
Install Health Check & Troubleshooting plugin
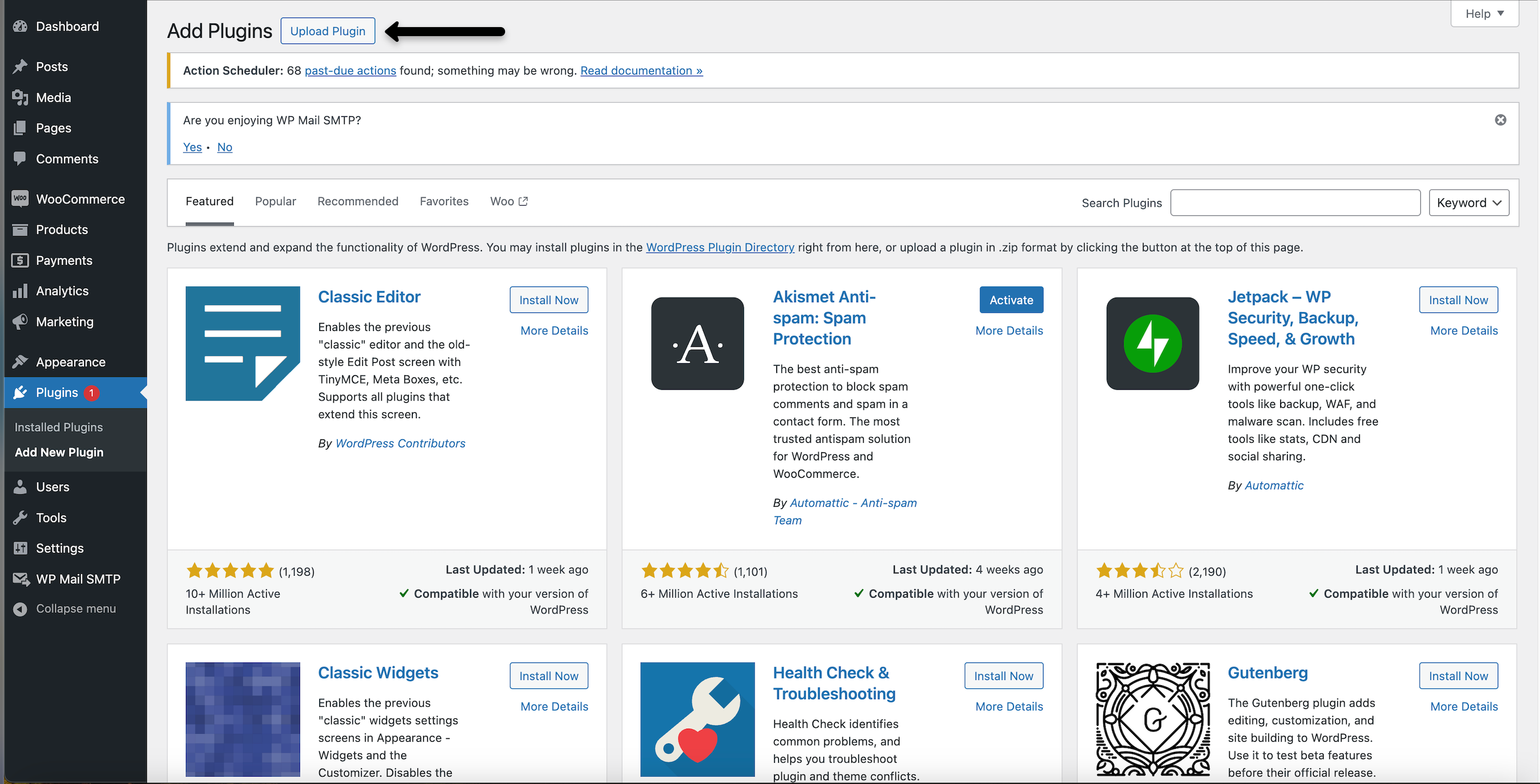click(1004, 676)
